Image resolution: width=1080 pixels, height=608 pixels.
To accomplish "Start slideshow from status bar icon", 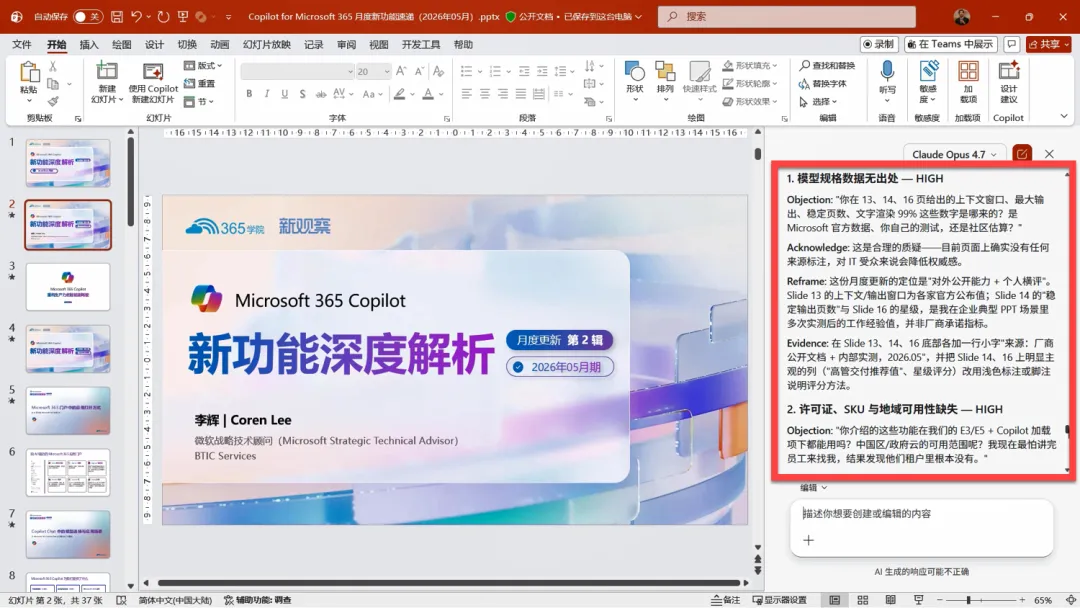I will [x=919, y=600].
